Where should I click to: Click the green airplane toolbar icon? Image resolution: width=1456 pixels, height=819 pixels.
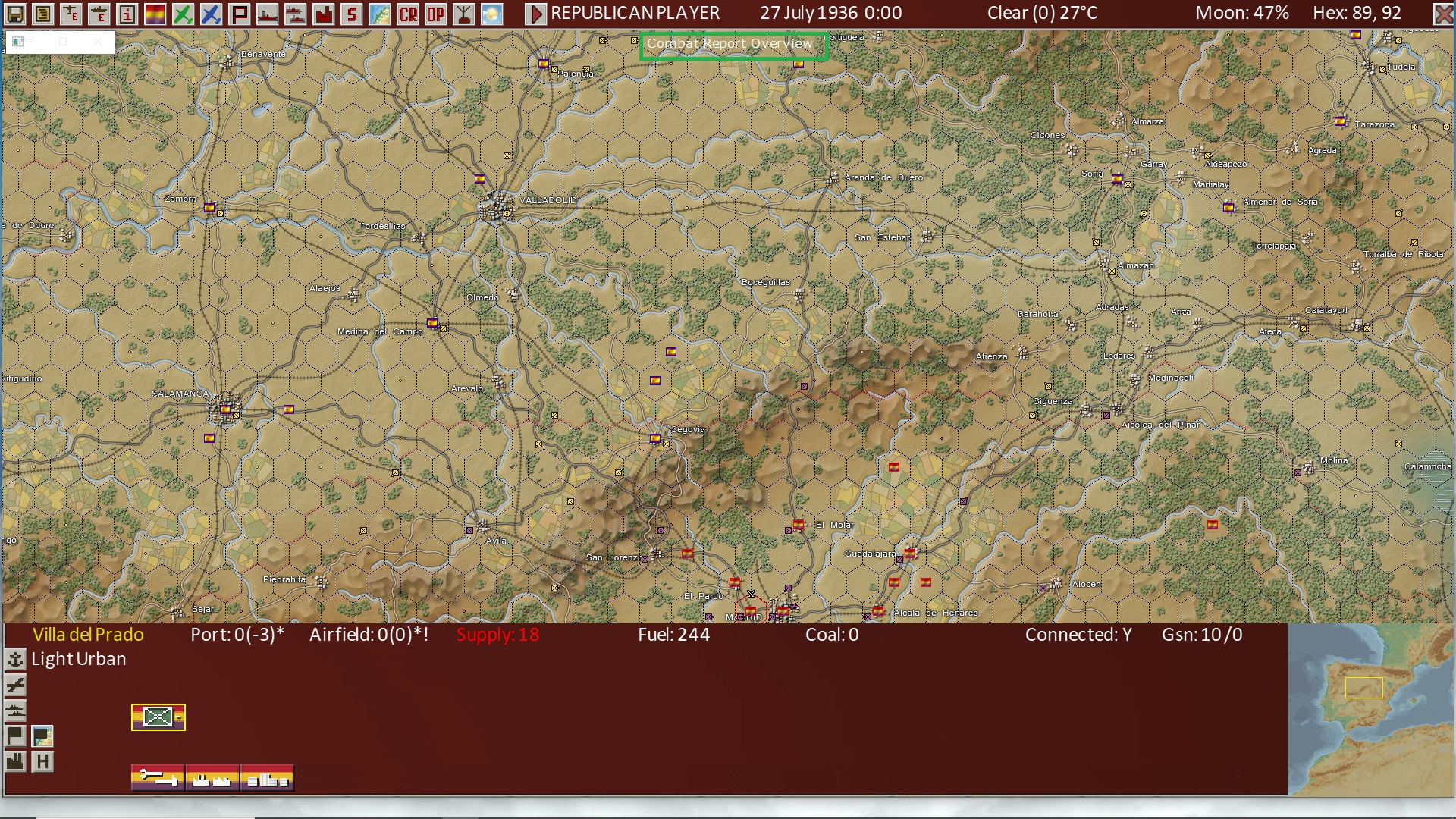click(x=184, y=14)
